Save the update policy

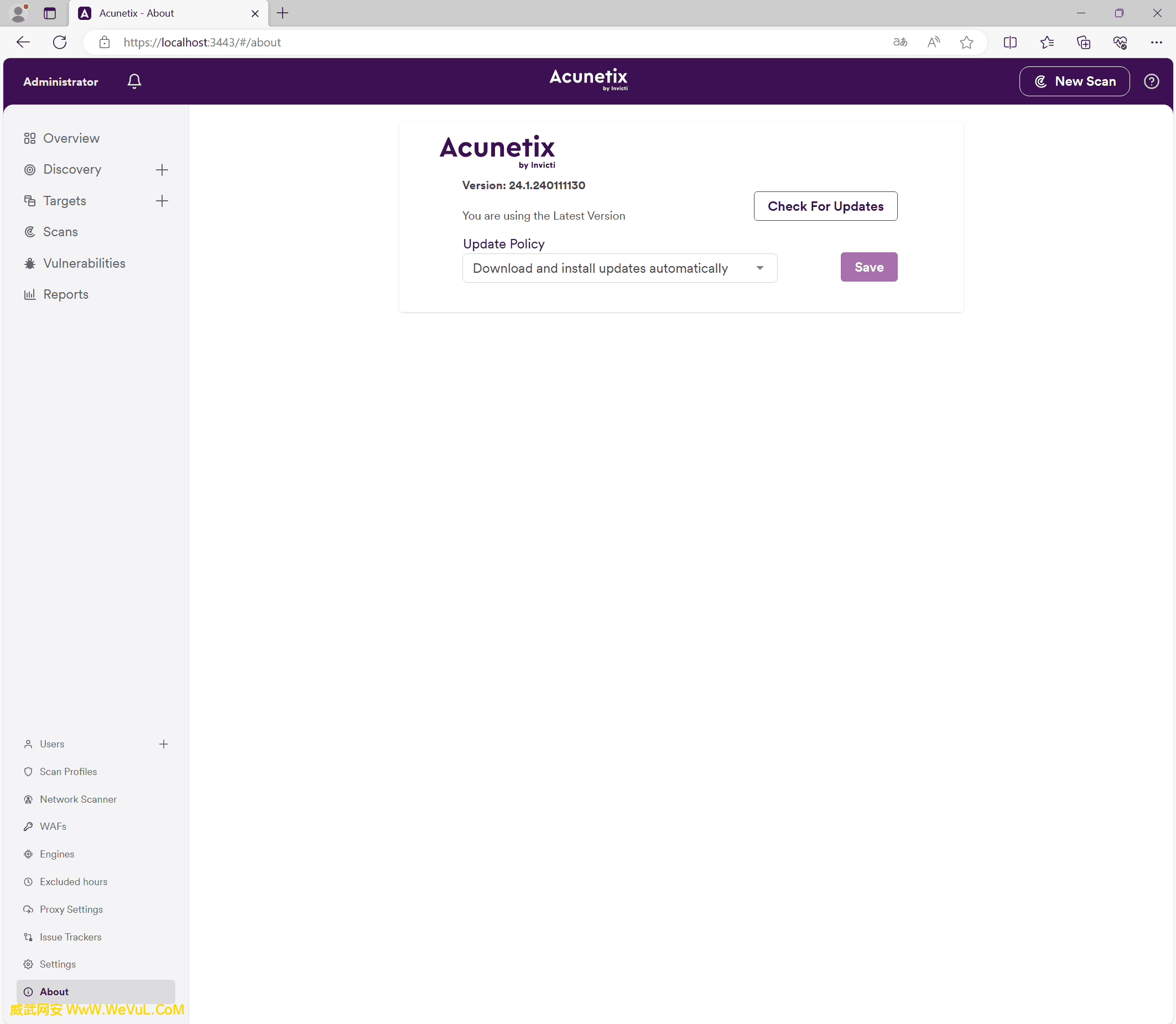pos(868,267)
